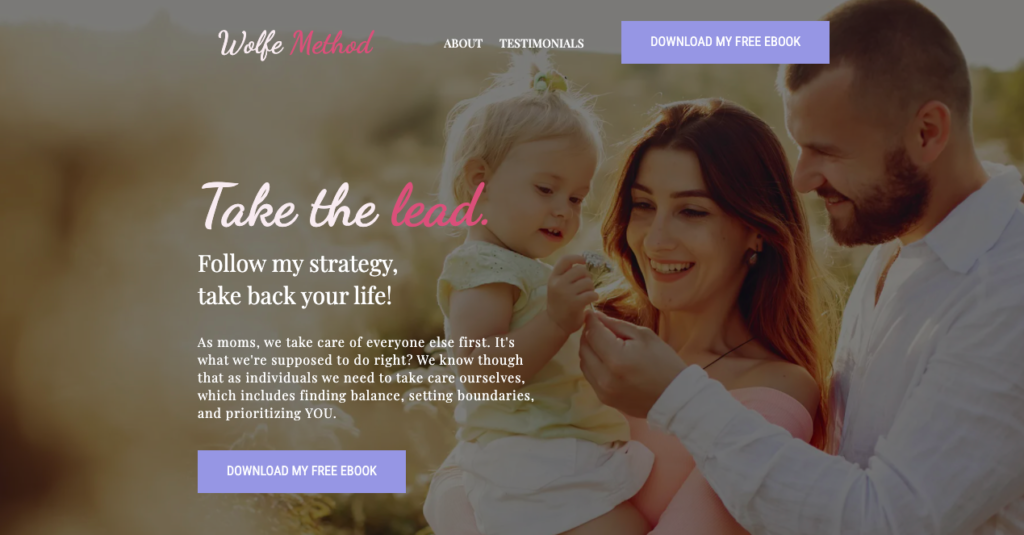The image size is (1024, 535).
Task: Click the pink word 'lead.' in the headline
Action: click(x=440, y=206)
